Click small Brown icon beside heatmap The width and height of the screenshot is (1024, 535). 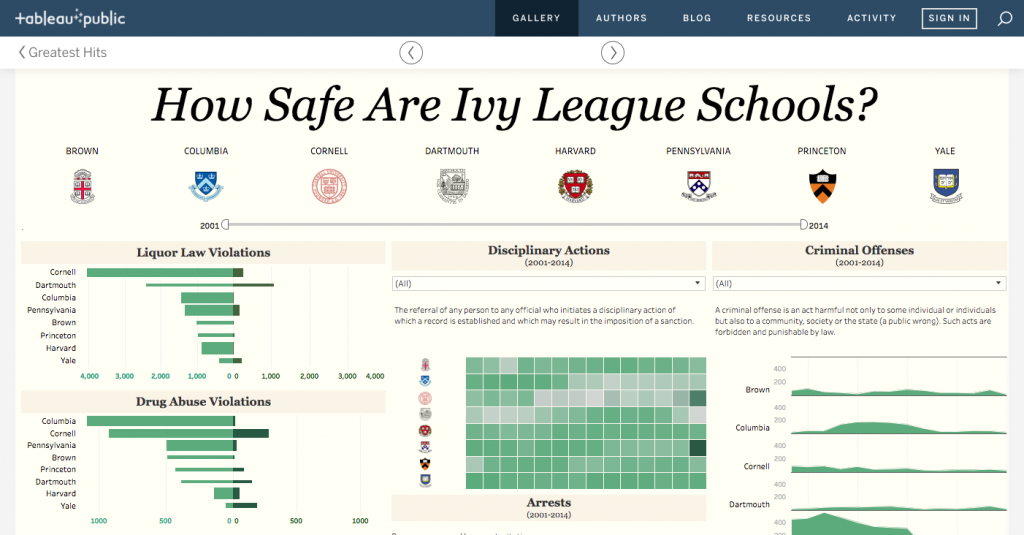click(x=425, y=365)
